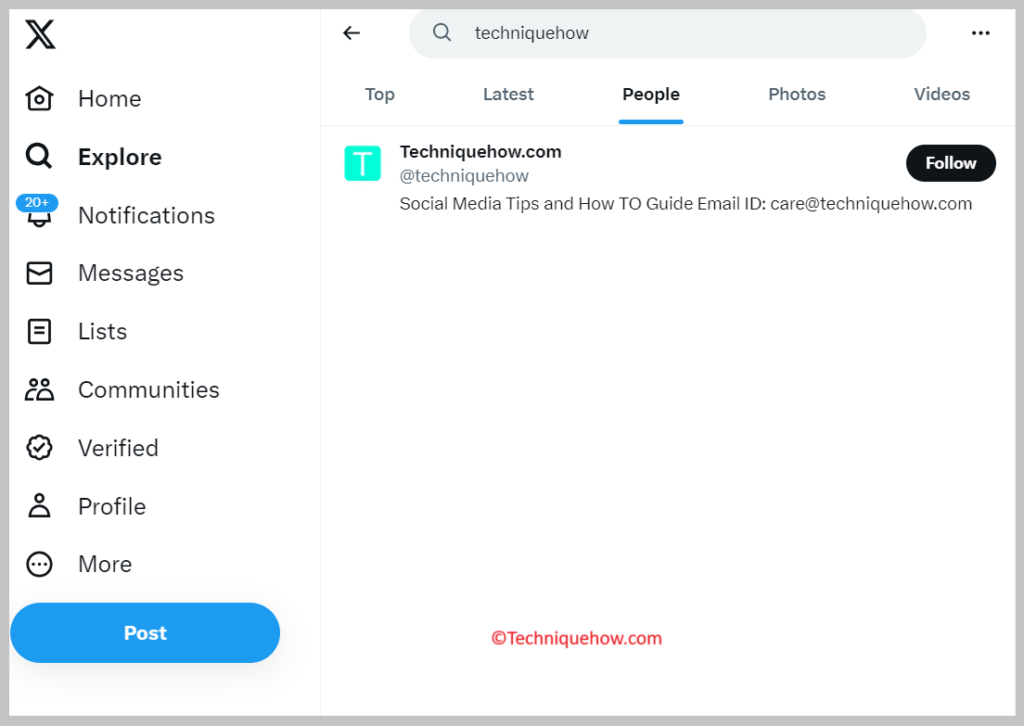Switch to the Videos tab

[x=942, y=94]
